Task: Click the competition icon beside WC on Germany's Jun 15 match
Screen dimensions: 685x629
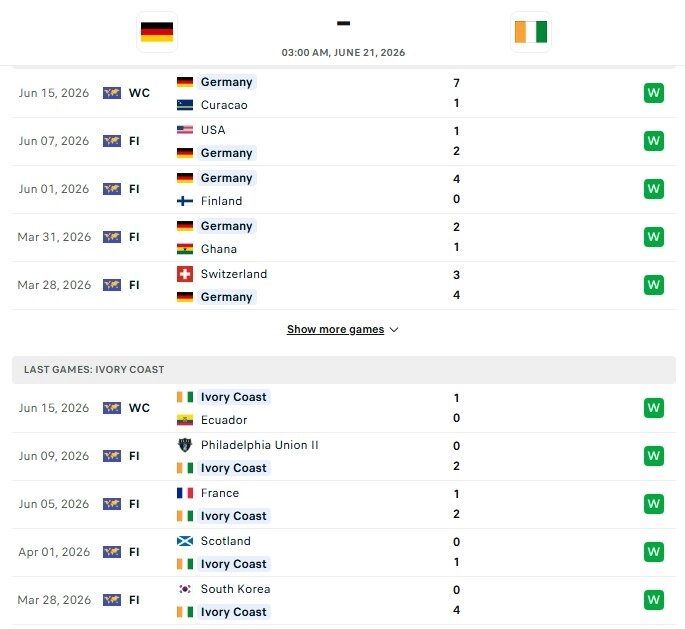Action: (x=112, y=93)
